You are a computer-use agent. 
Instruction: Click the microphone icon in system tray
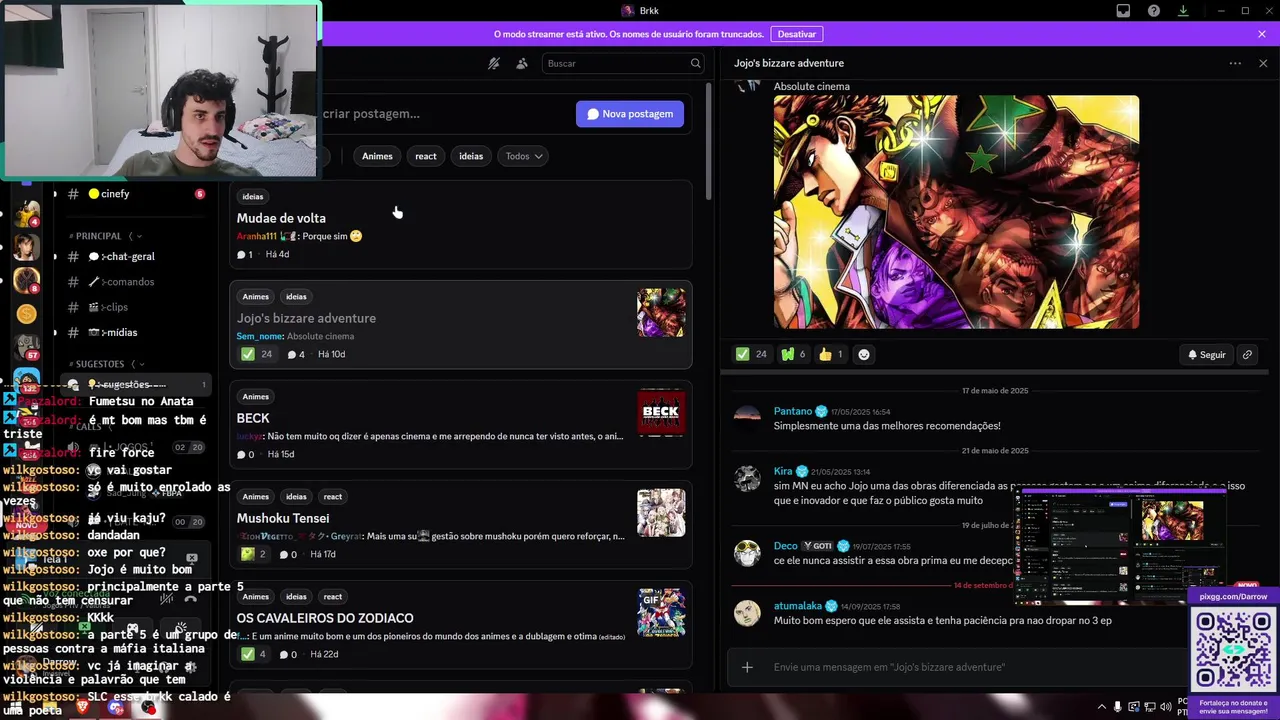1118,707
